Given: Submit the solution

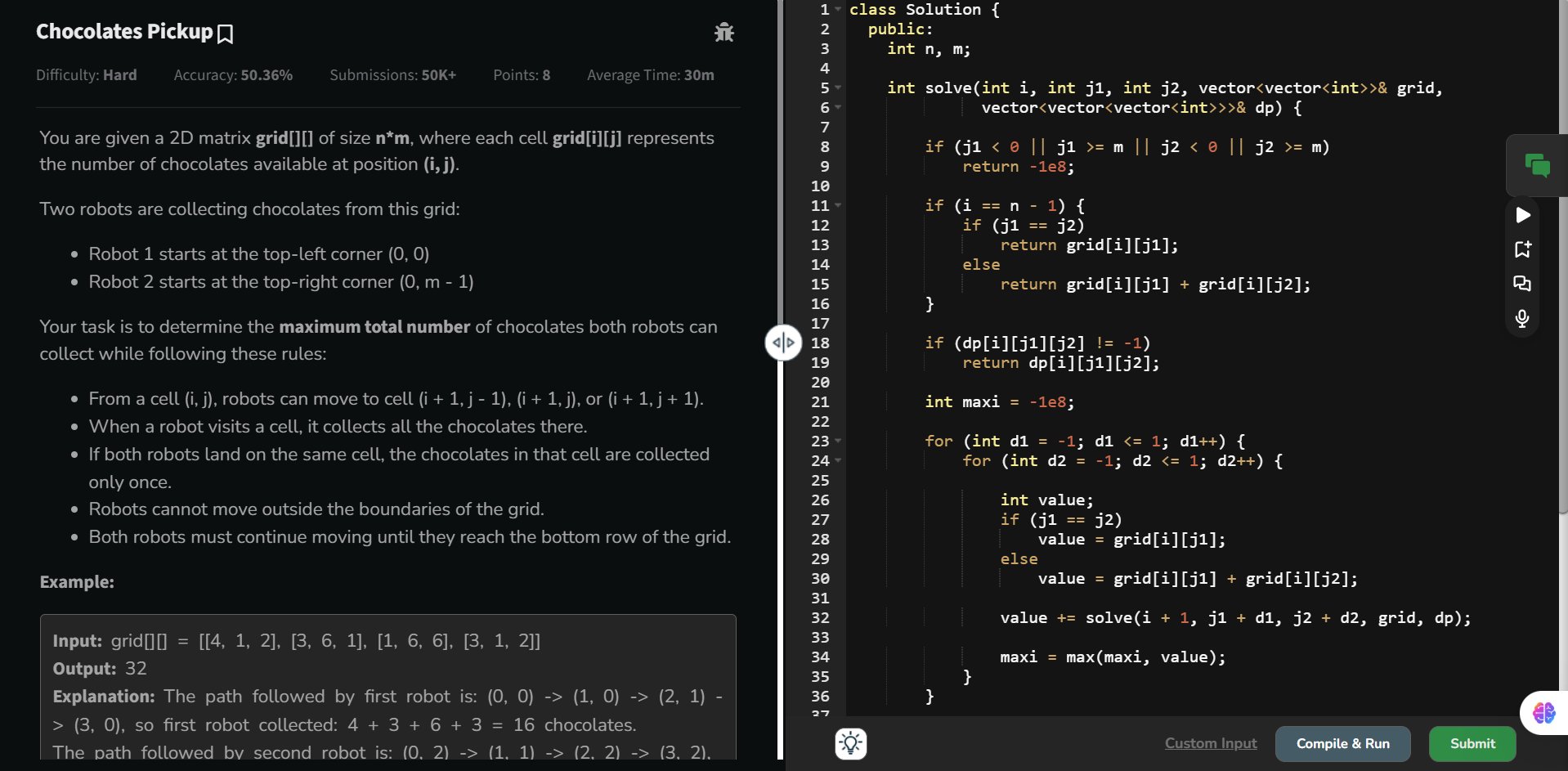Looking at the screenshot, I should [x=1472, y=743].
